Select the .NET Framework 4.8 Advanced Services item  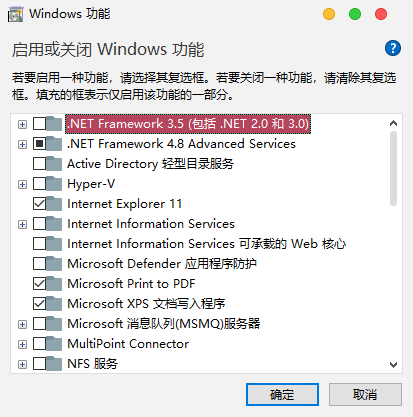point(181,144)
